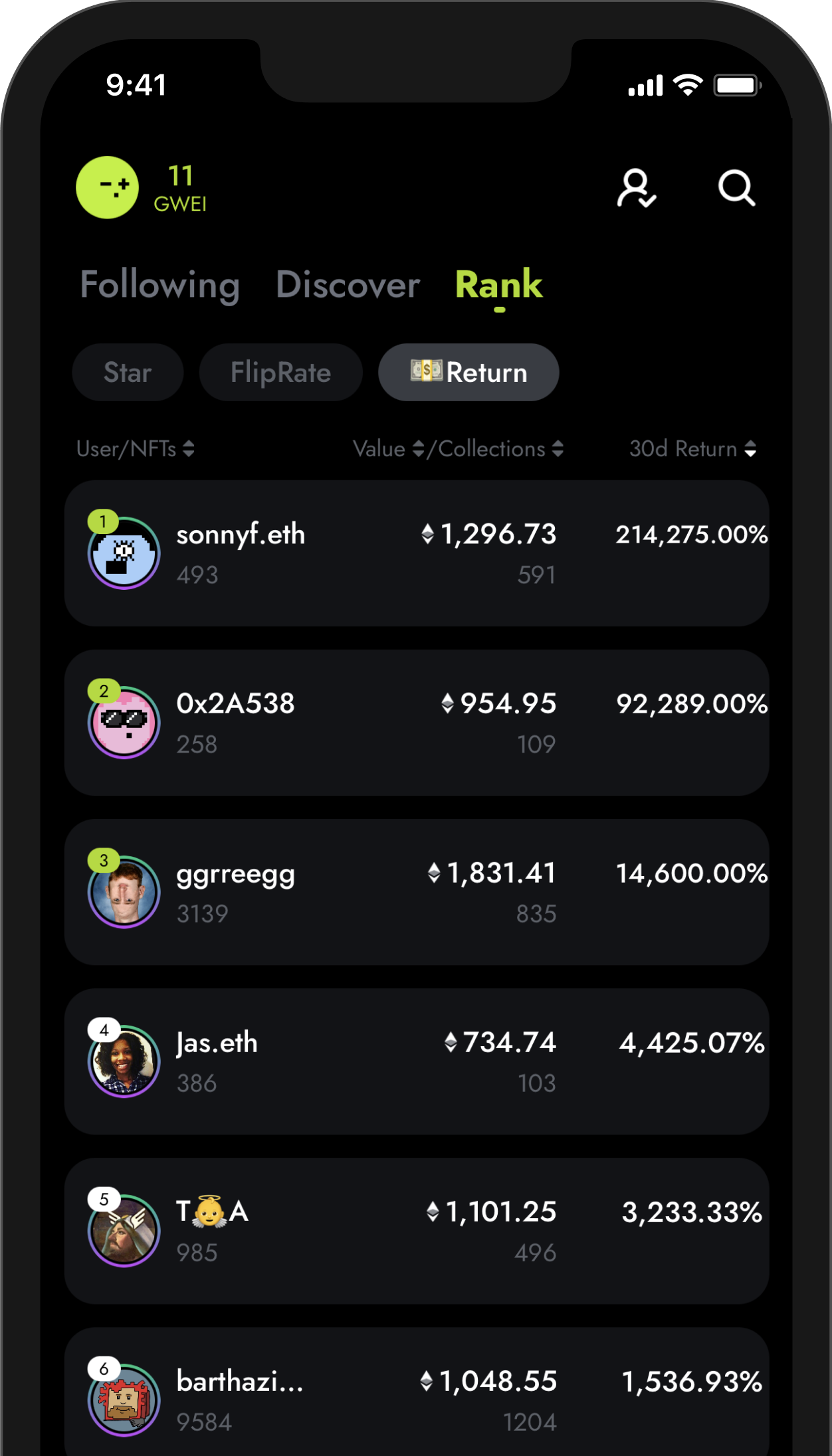Tap Jas.eth's profile photo
Viewport: 832px width, 1456px height.
click(x=124, y=1061)
